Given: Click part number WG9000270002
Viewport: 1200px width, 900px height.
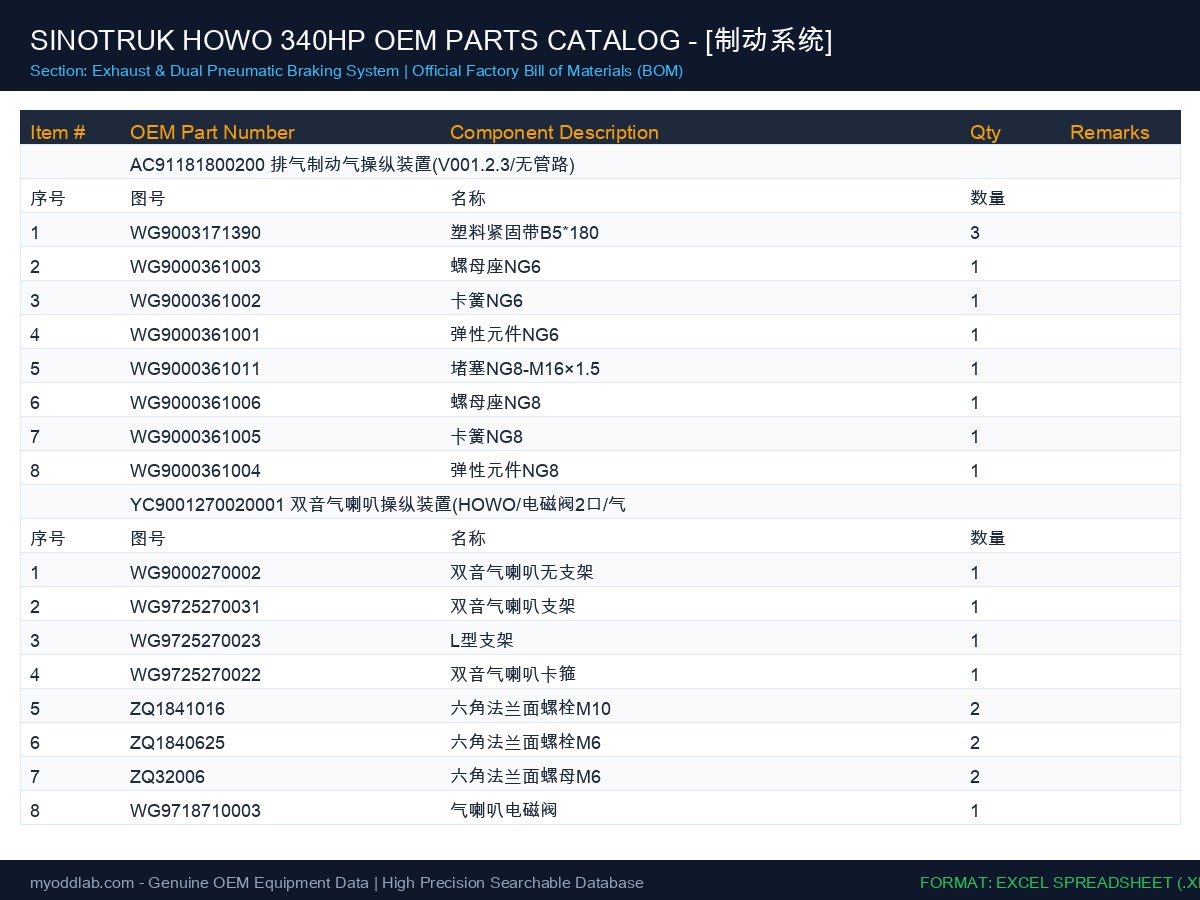Looking at the screenshot, I should tap(195, 573).
